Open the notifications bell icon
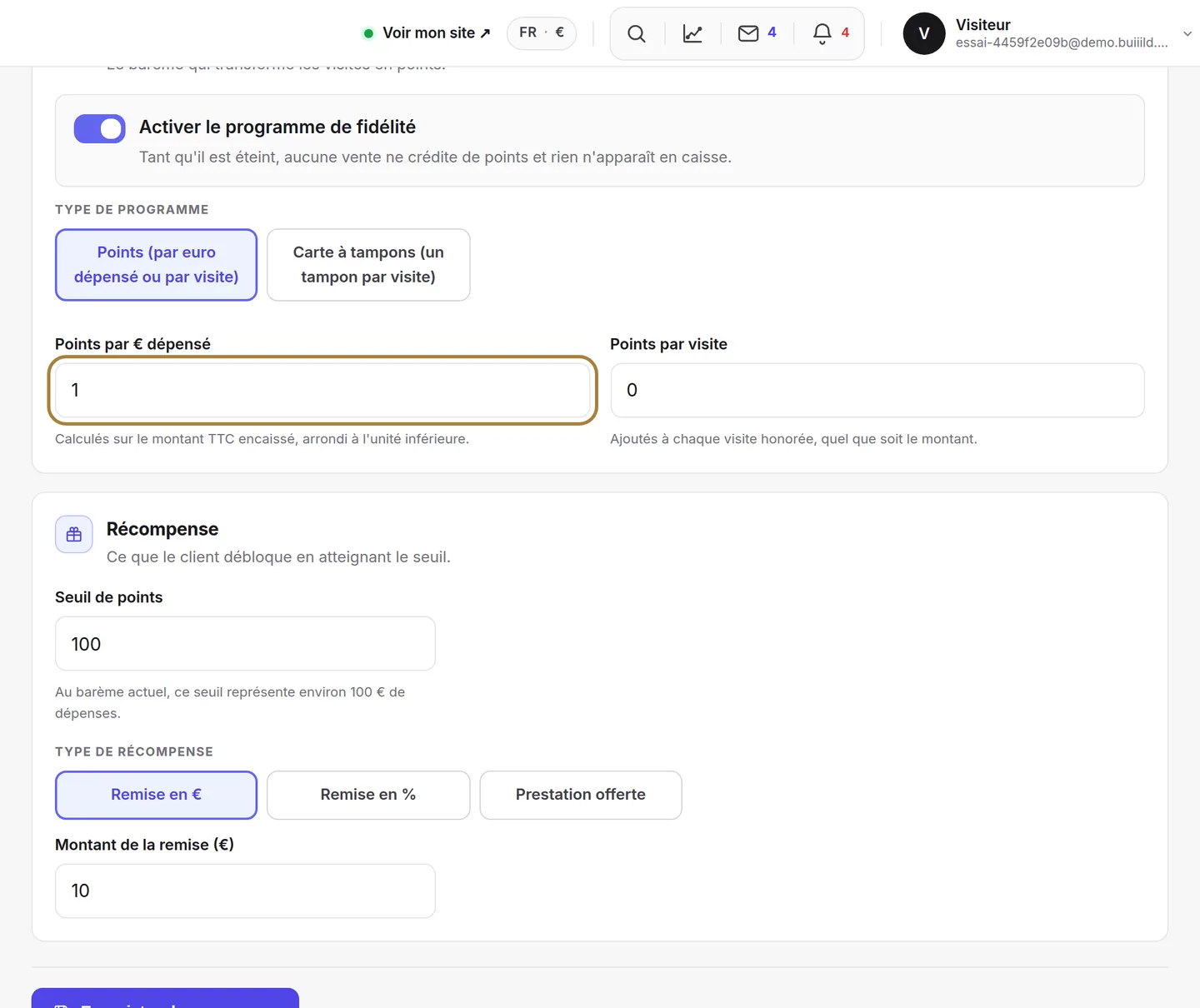The image size is (1200, 1008). click(822, 33)
